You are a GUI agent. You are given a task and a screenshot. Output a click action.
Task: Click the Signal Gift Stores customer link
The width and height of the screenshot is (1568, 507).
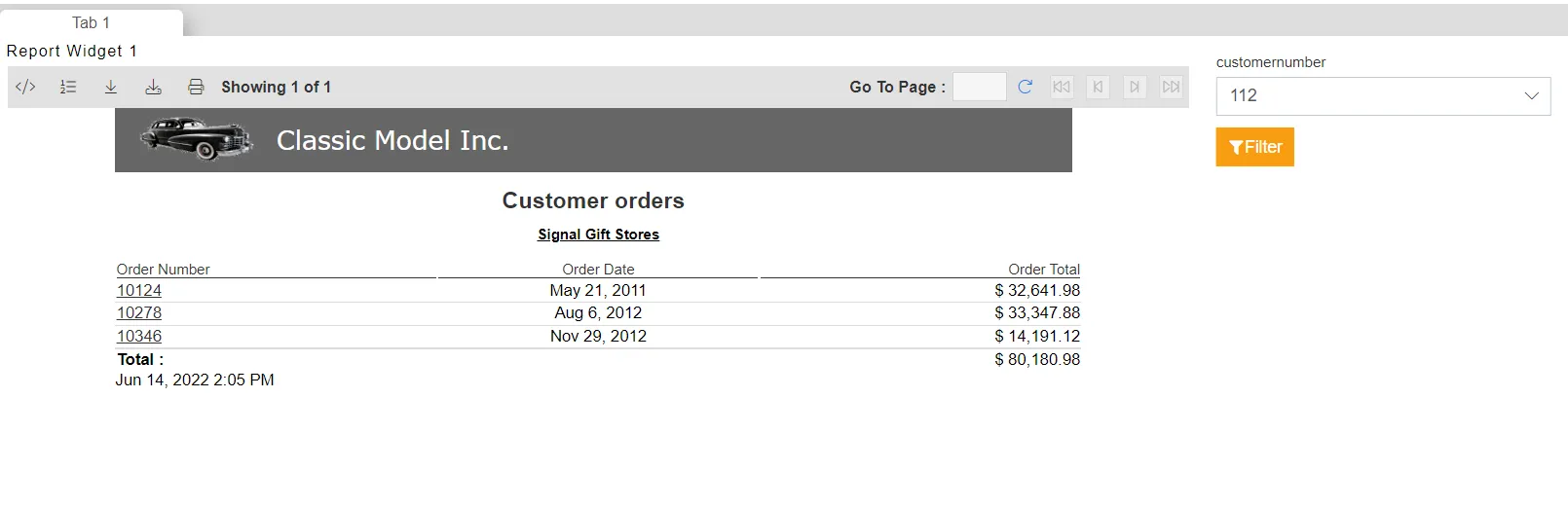(x=598, y=235)
